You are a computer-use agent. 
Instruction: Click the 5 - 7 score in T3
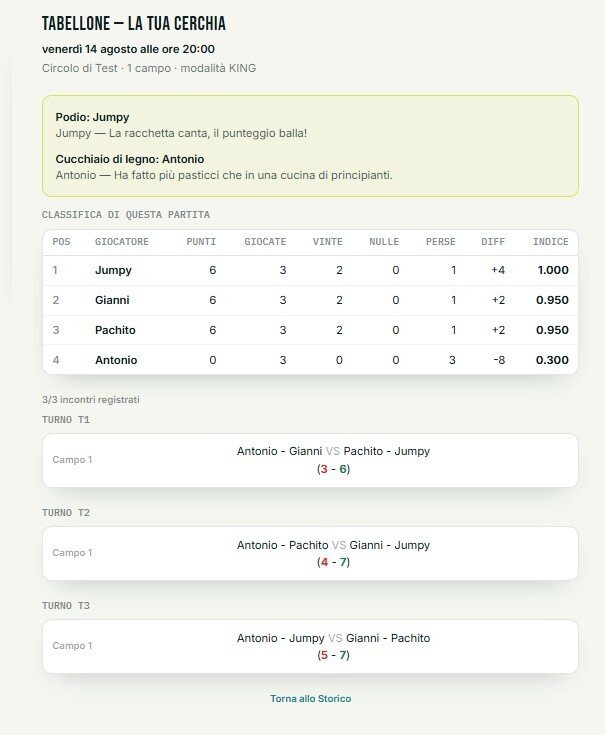point(333,655)
